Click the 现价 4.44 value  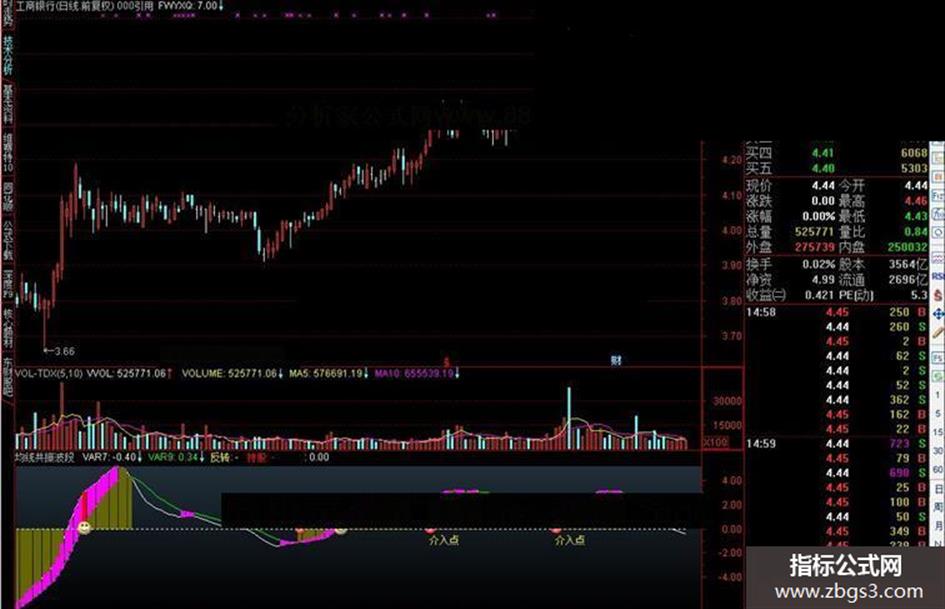click(x=823, y=185)
